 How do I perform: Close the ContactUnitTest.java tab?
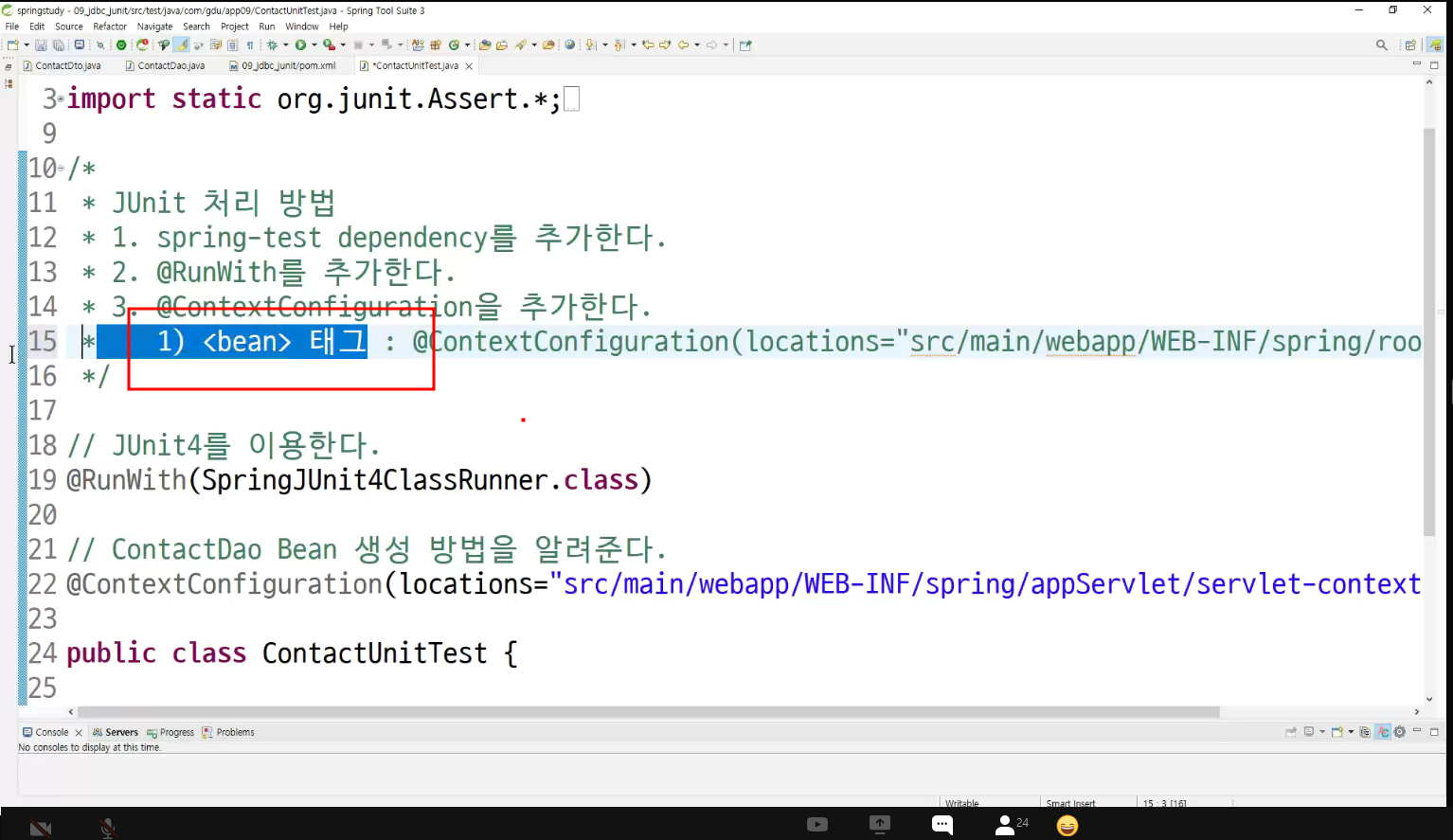pos(469,66)
